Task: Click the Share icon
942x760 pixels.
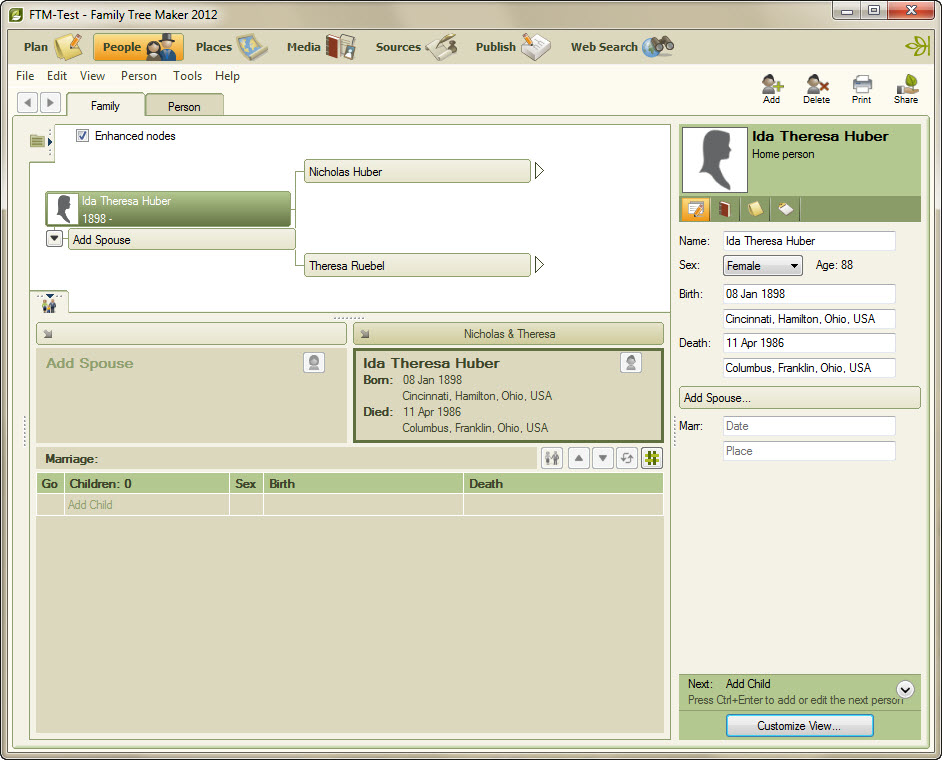Action: click(905, 89)
